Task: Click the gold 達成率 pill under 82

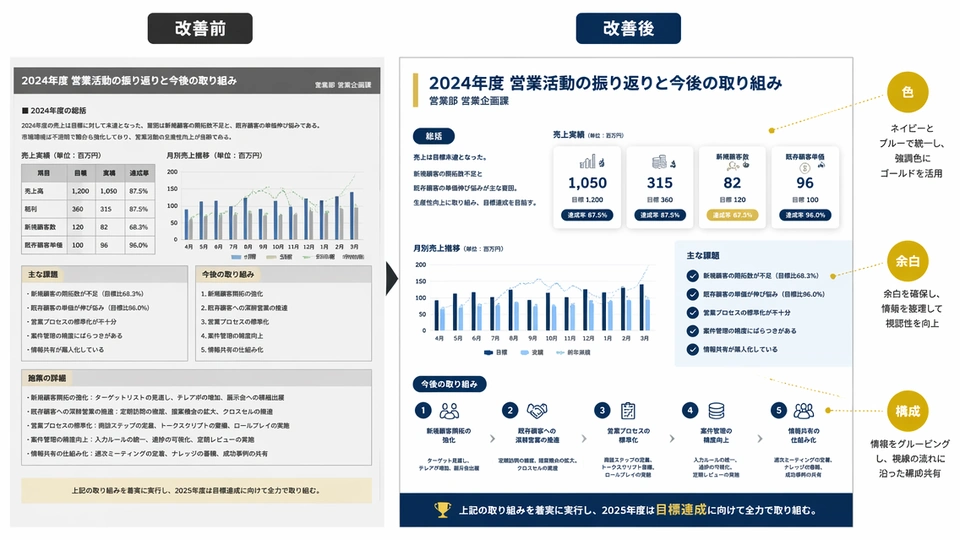Action: [x=732, y=215]
